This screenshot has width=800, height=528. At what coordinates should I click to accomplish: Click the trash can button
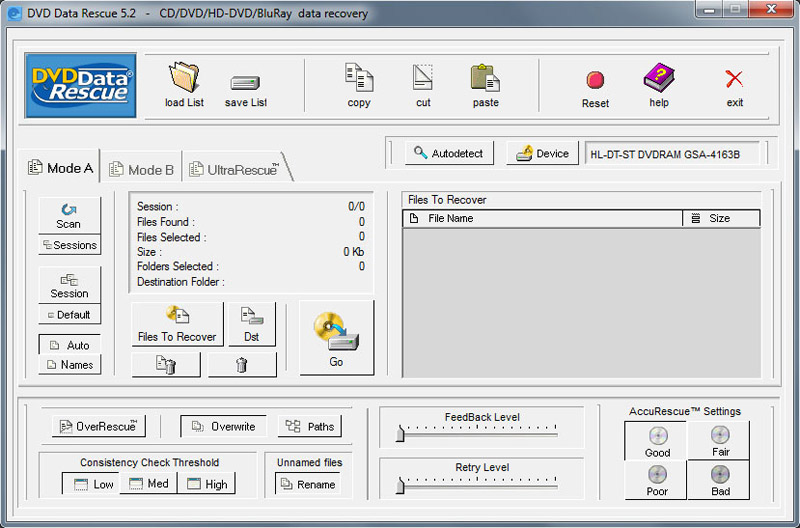click(242, 365)
